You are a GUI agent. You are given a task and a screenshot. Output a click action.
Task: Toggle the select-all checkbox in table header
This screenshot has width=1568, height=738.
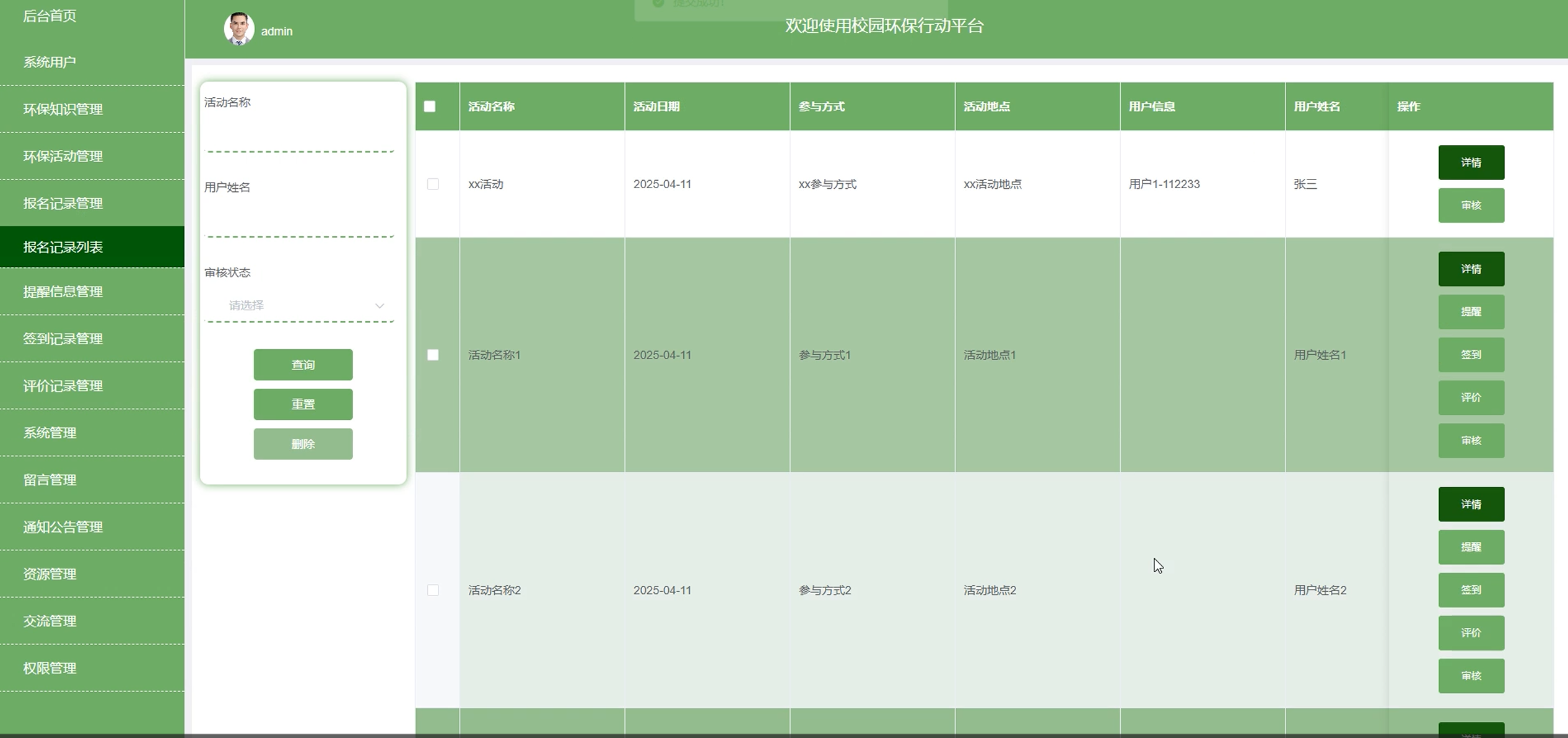tap(430, 106)
